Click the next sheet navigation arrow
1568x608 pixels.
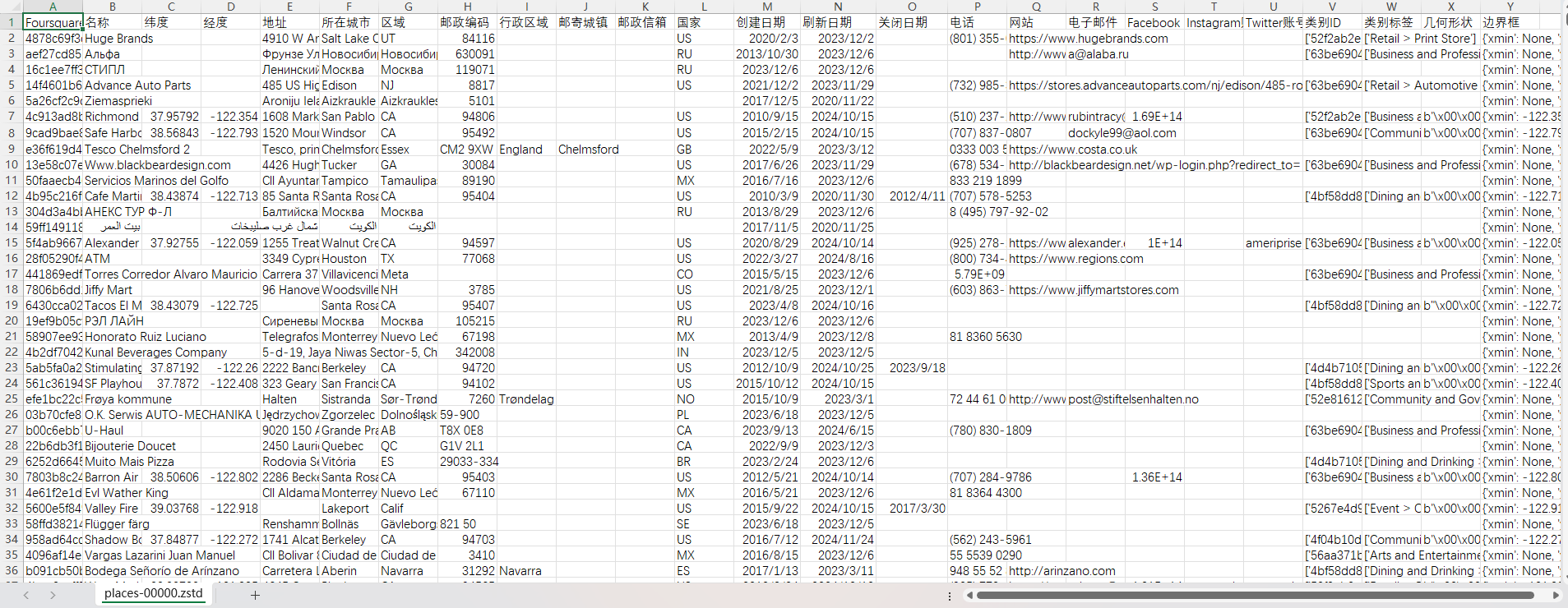(x=53, y=595)
